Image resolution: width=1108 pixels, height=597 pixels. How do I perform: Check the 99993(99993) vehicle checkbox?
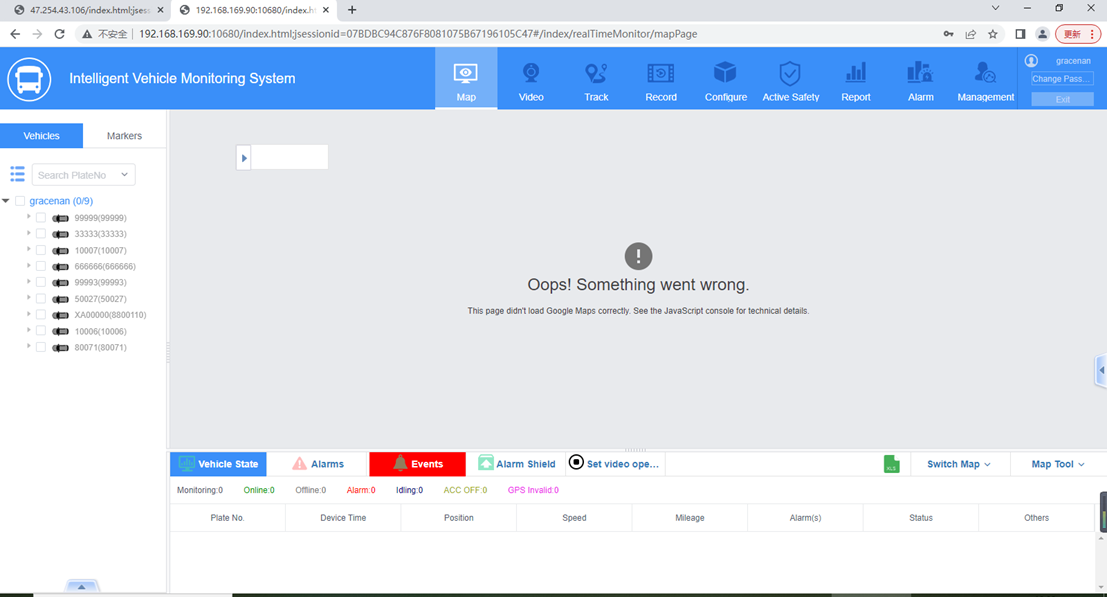(41, 283)
